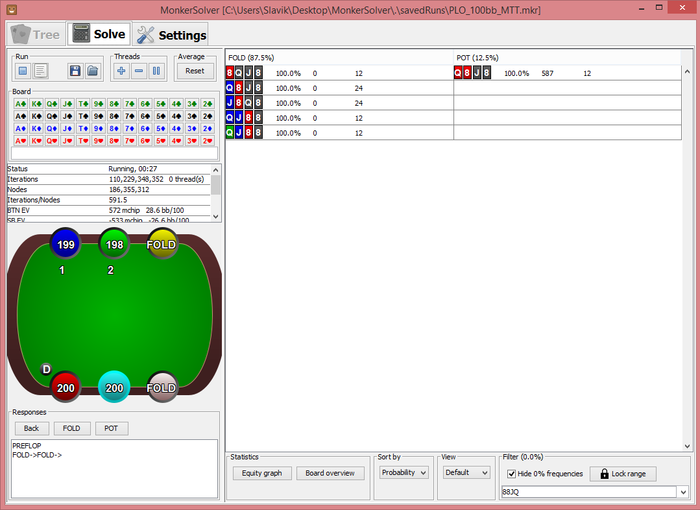Viewport: 700px width, 510px height.
Task: Click the Iterations value 110,229,348,352
Action: (x=136, y=179)
